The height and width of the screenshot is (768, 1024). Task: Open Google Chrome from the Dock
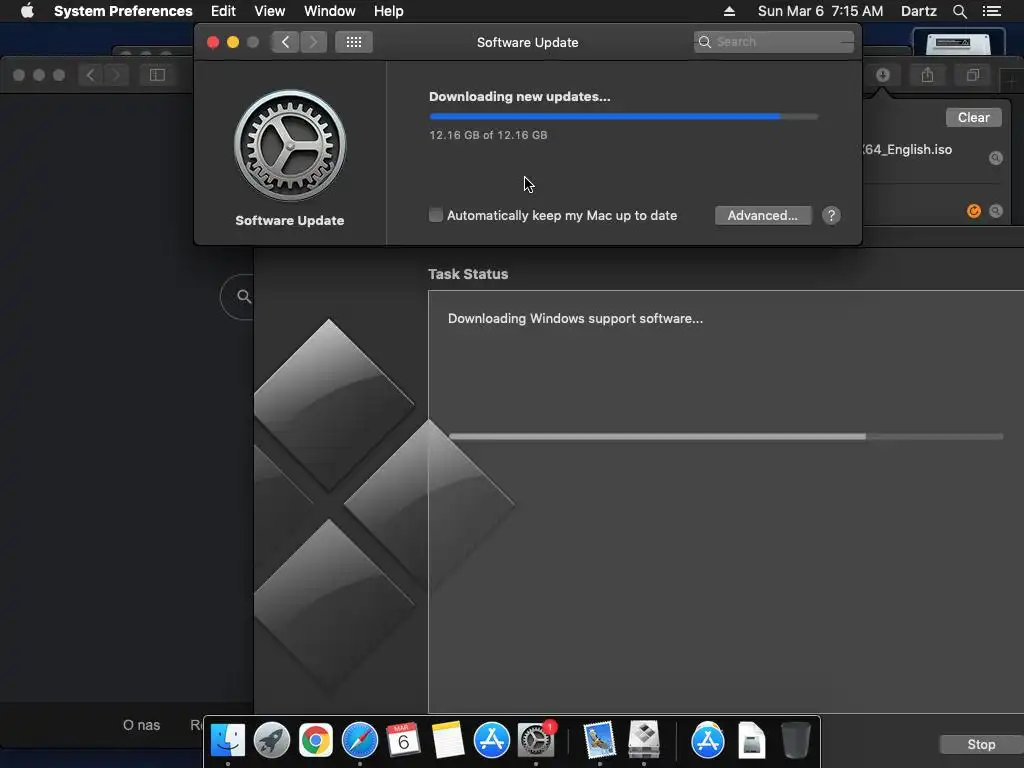point(315,741)
